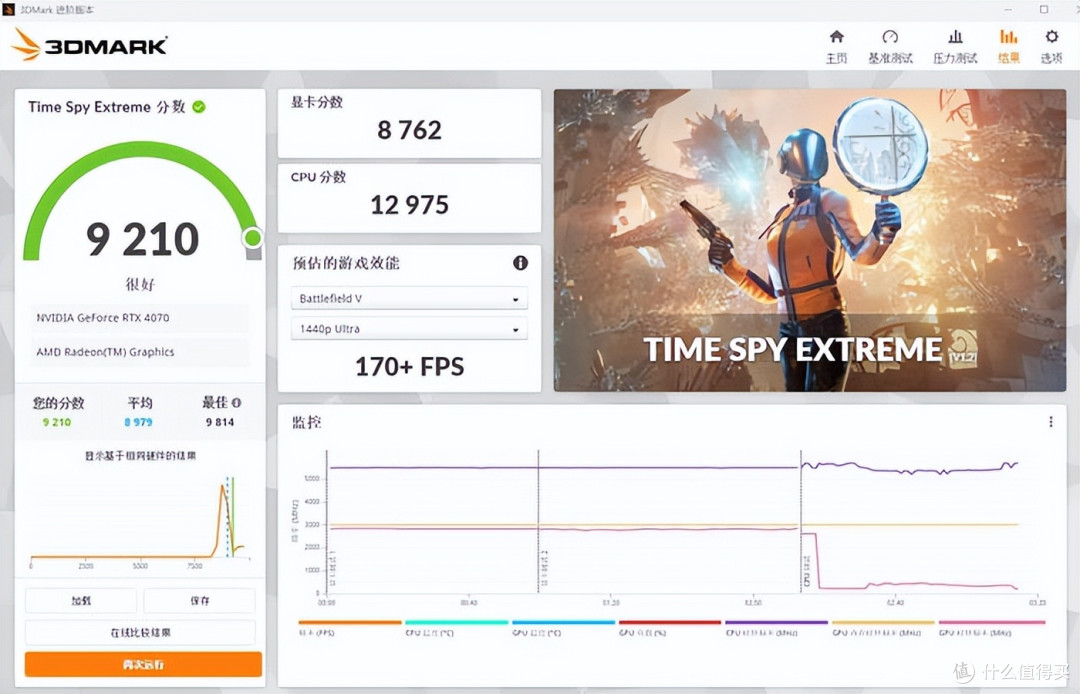Image resolution: width=1080 pixels, height=694 pixels.
Task: Open info icon for 预估的游戏效能
Action: (520, 262)
